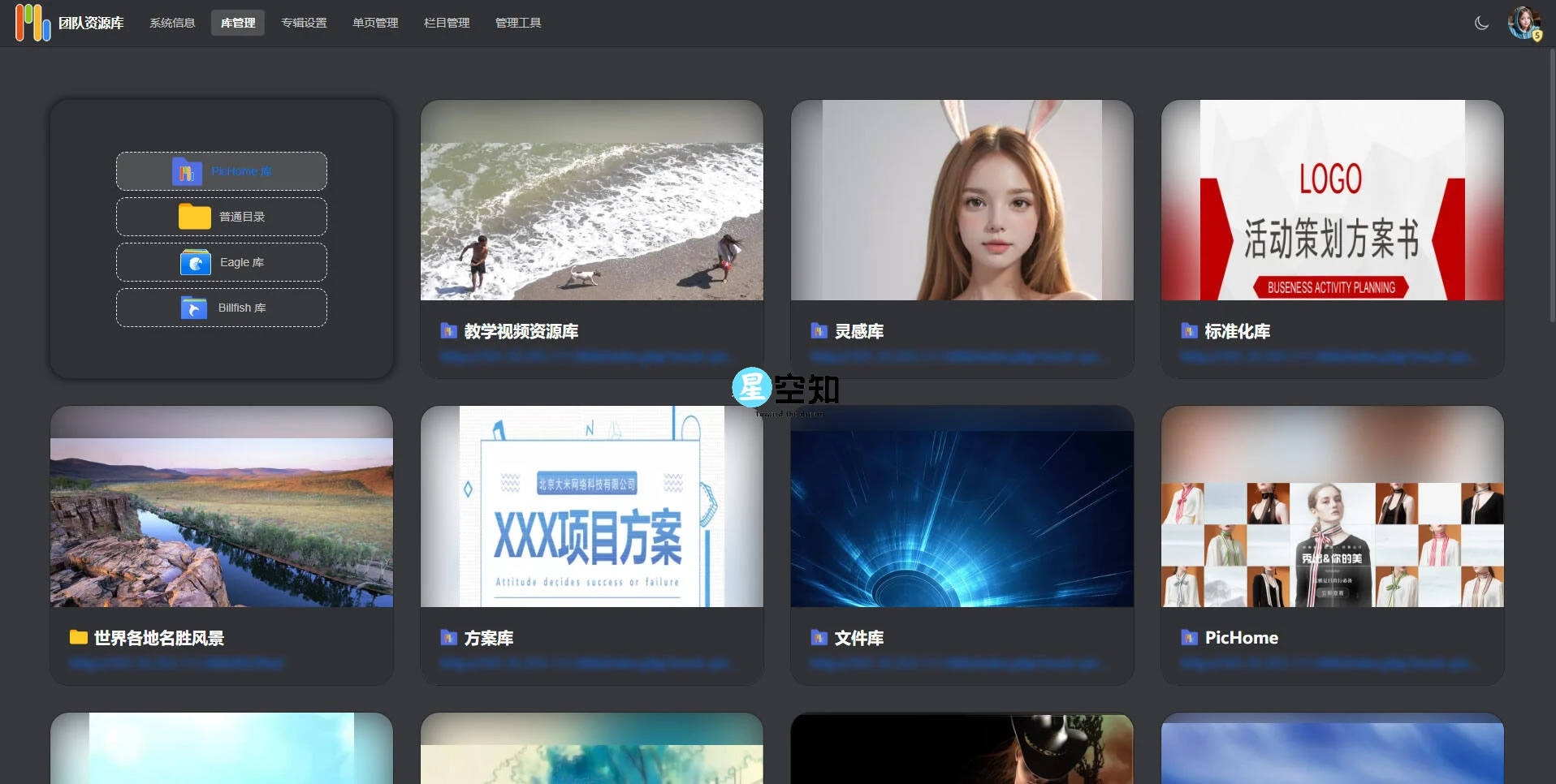
Task: Open the 系统信息 menu
Action: tap(172, 22)
